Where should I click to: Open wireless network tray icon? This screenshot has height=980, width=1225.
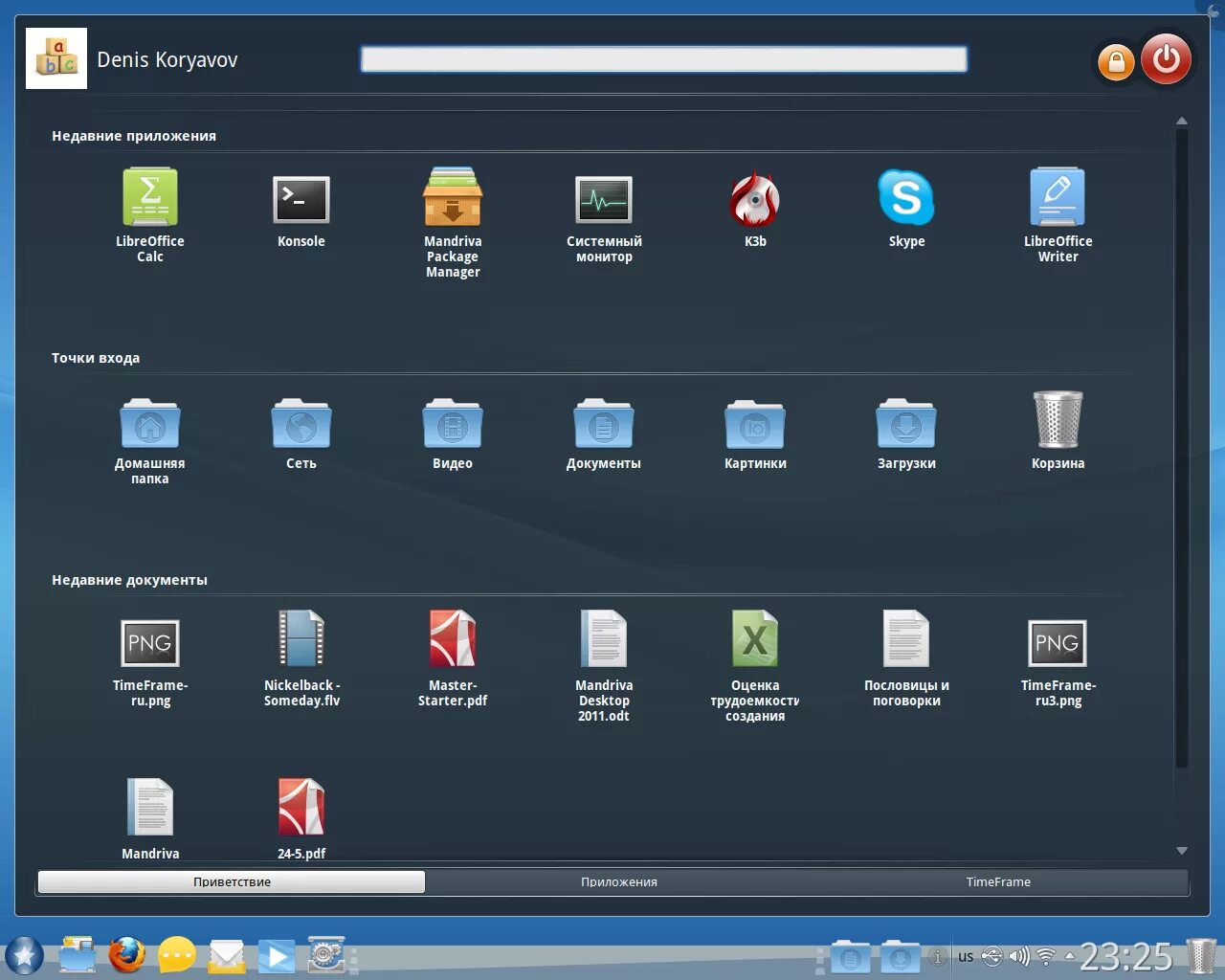coord(1046,956)
